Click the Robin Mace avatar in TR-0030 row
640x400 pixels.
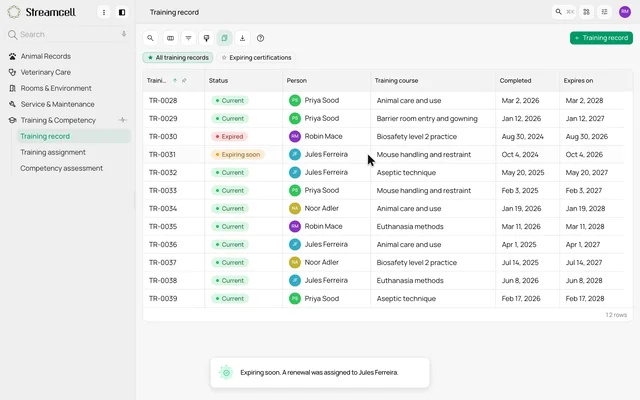click(x=295, y=136)
